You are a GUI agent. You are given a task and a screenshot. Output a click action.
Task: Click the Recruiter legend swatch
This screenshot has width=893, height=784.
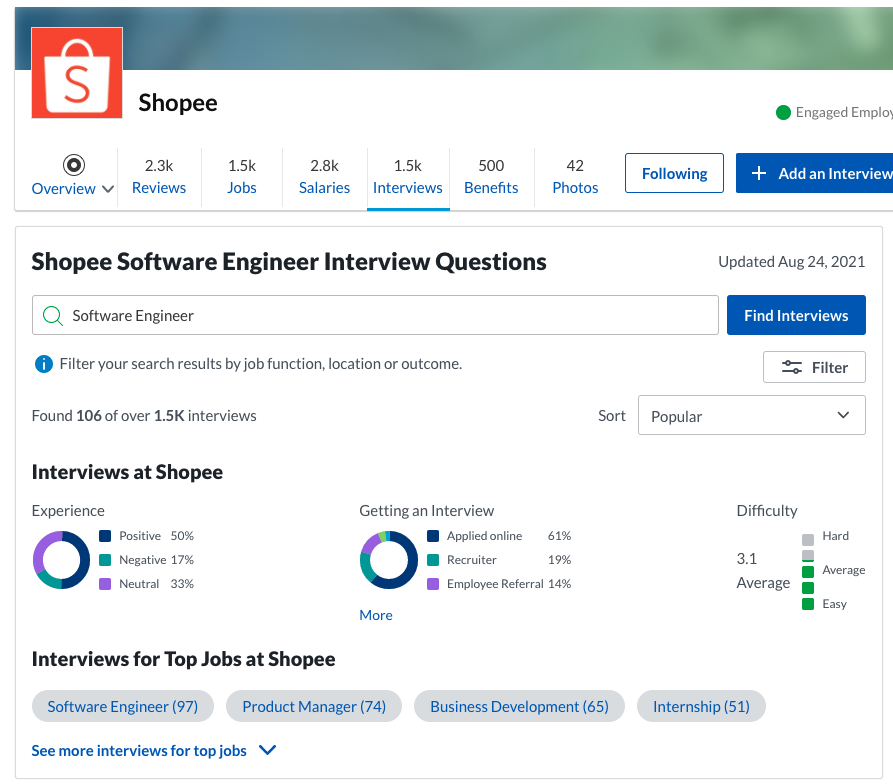(433, 560)
